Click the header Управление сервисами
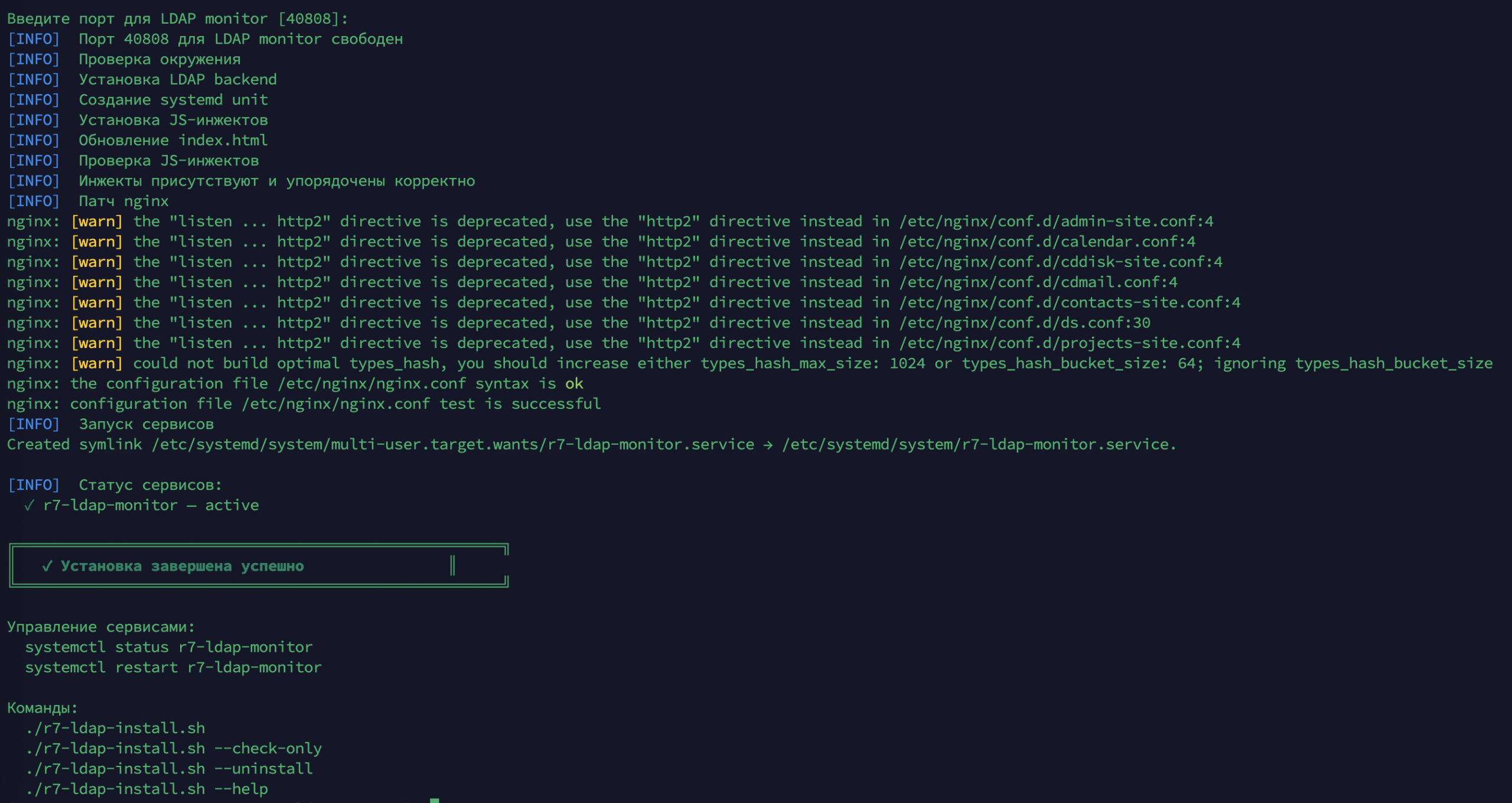Screen dimensions: 1512x803 pos(100,627)
